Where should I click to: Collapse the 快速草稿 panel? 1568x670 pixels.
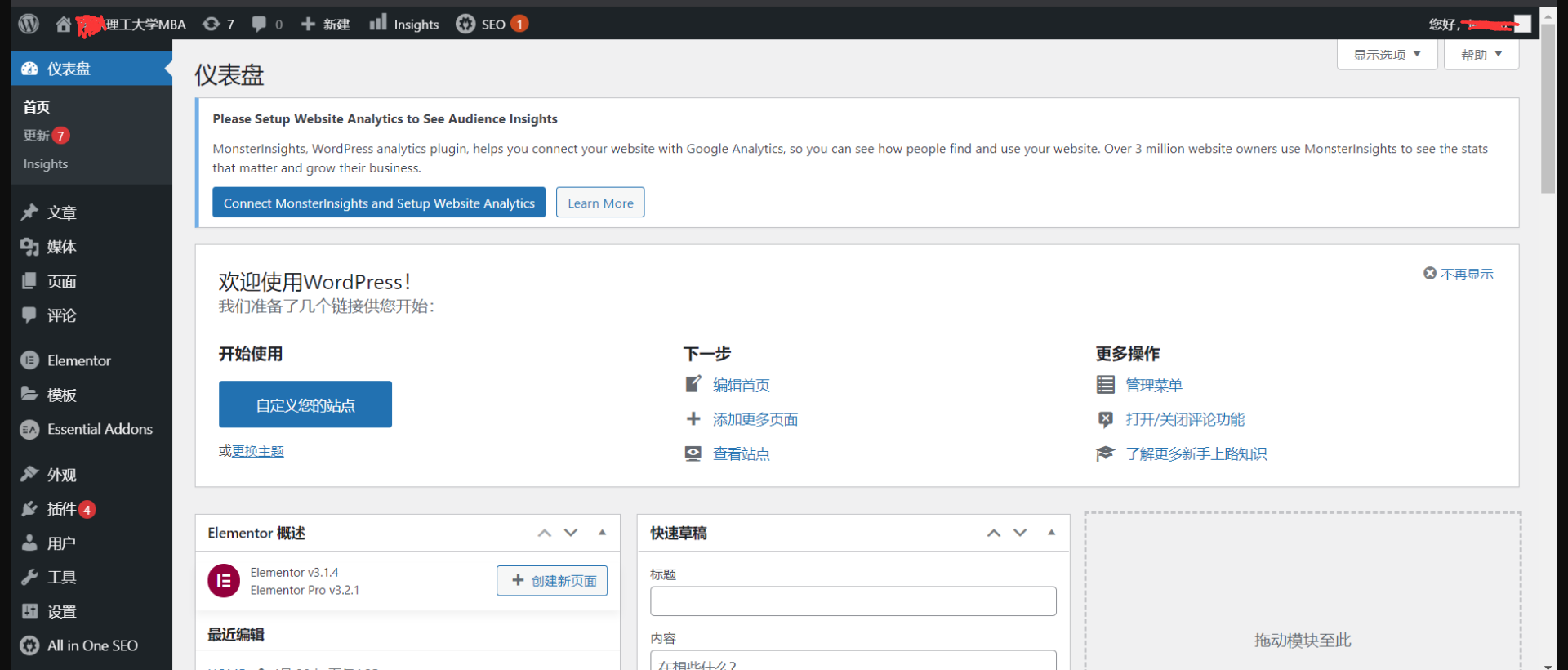click(x=1051, y=533)
